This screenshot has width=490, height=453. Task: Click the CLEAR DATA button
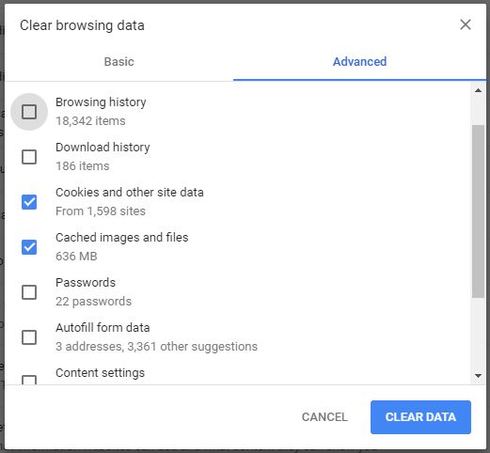click(x=421, y=417)
